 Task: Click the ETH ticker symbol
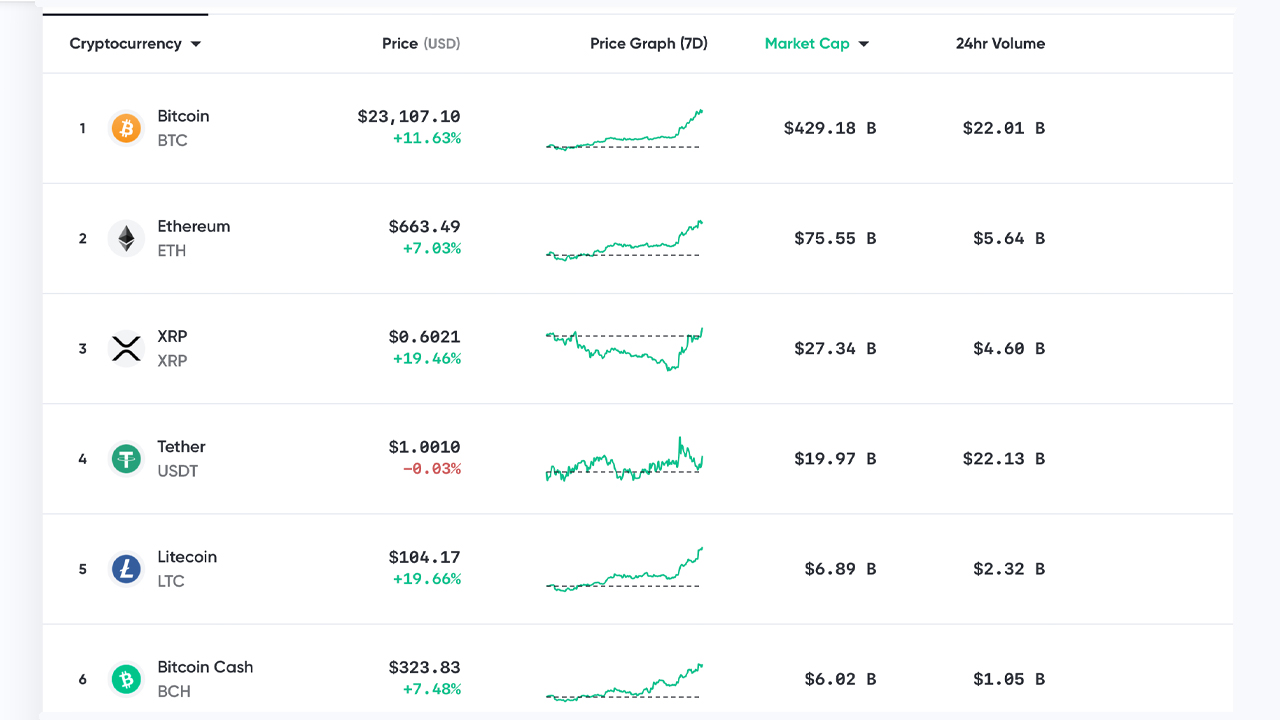point(172,250)
